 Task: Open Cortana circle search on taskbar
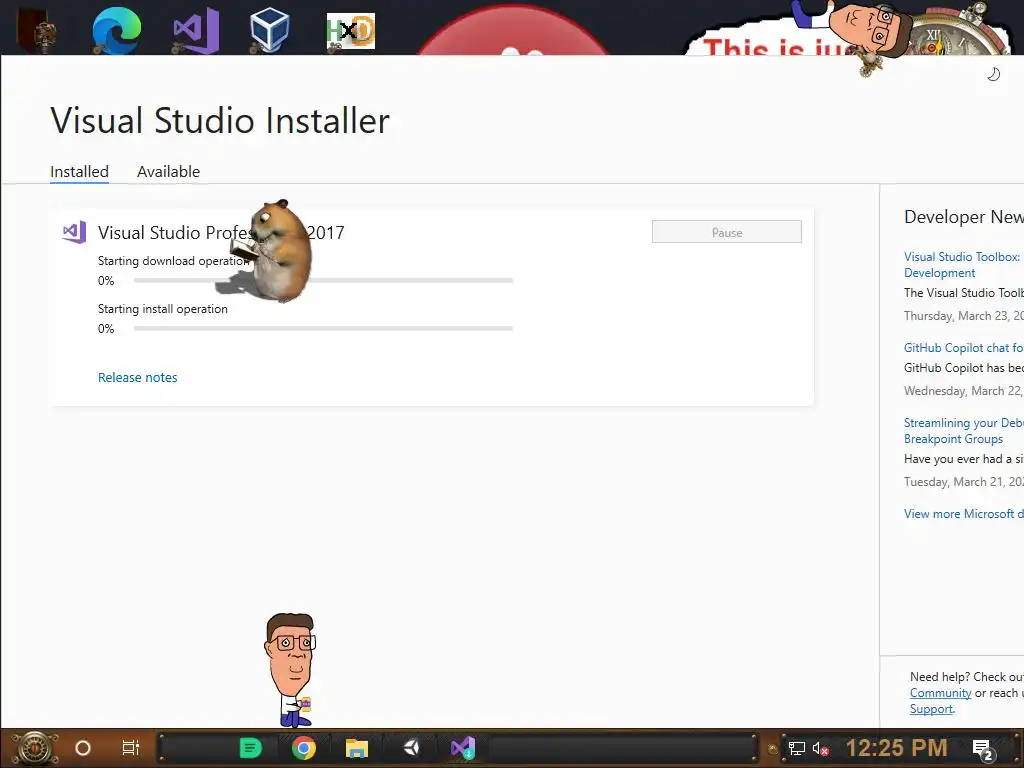[83, 748]
